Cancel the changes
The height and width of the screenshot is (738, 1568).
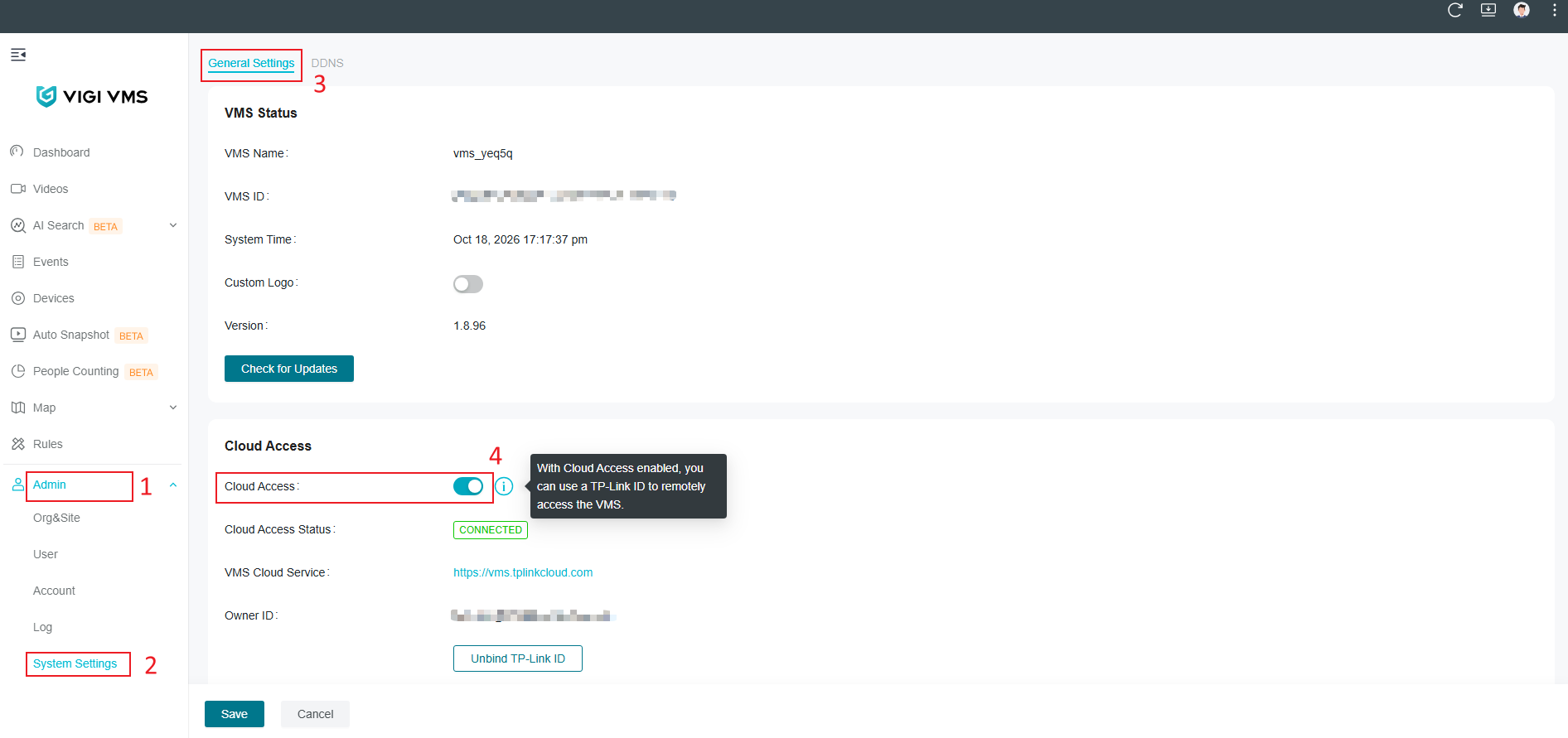pos(316,714)
